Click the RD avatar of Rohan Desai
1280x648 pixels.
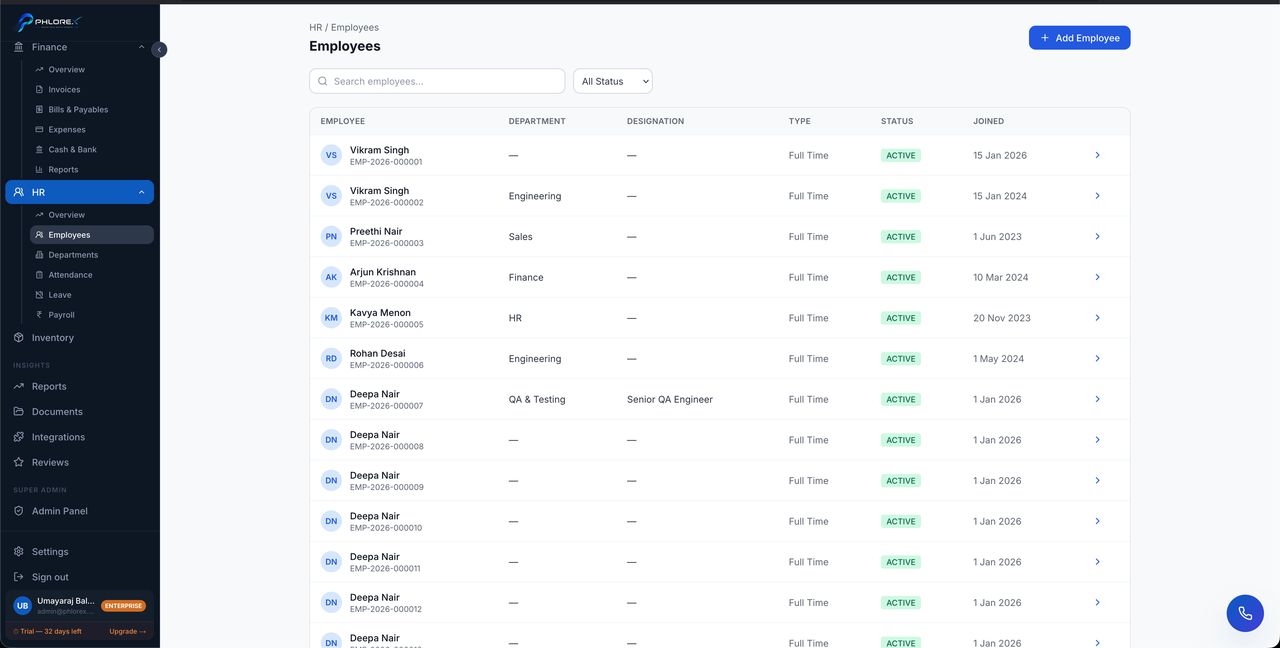[331, 359]
